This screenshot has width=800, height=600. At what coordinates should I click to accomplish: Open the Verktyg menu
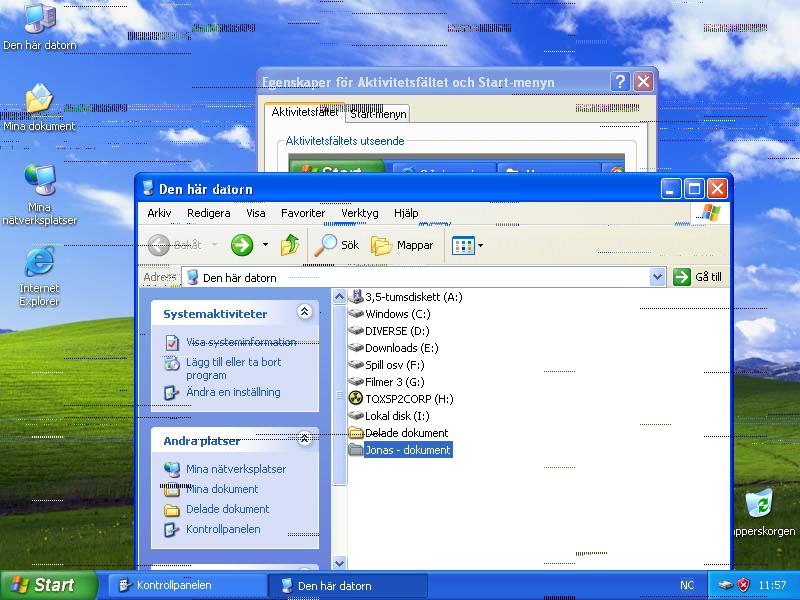pos(360,213)
